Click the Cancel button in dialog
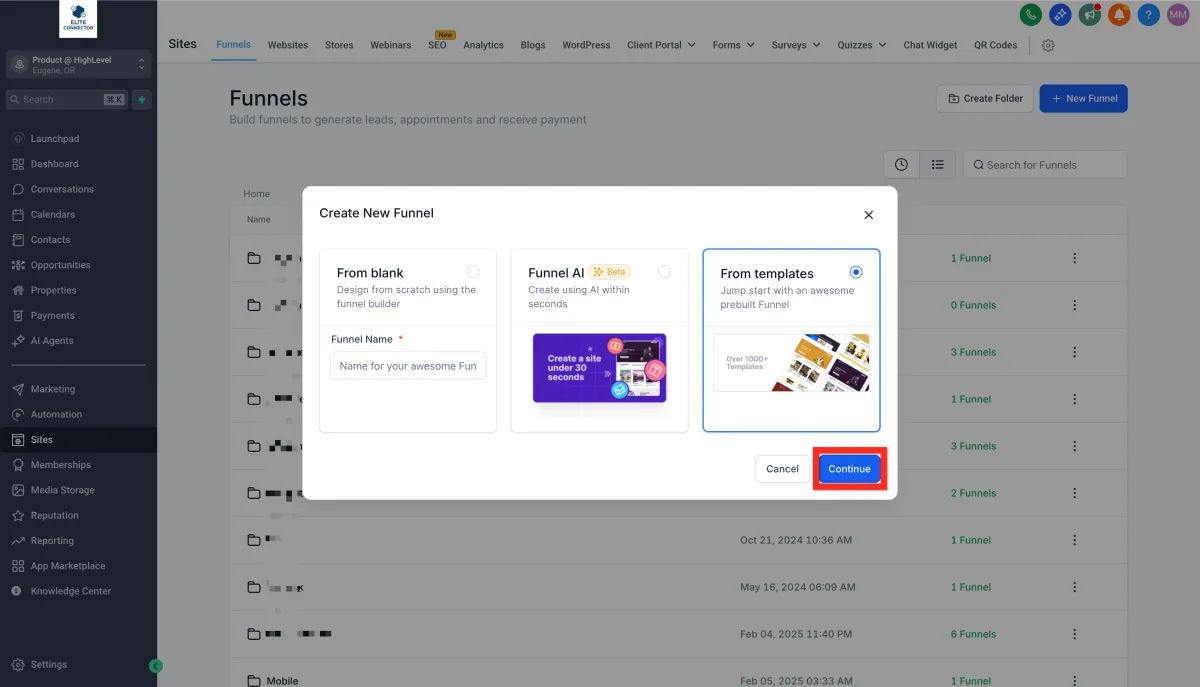Image resolution: width=1200 pixels, height=687 pixels. pyautogui.click(x=782, y=469)
